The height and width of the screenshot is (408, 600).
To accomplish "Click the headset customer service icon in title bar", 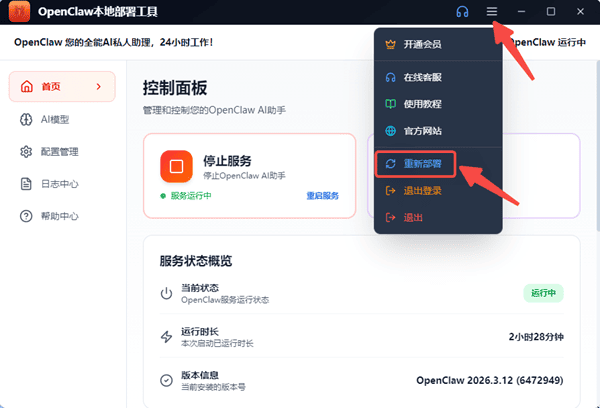I will [462, 11].
